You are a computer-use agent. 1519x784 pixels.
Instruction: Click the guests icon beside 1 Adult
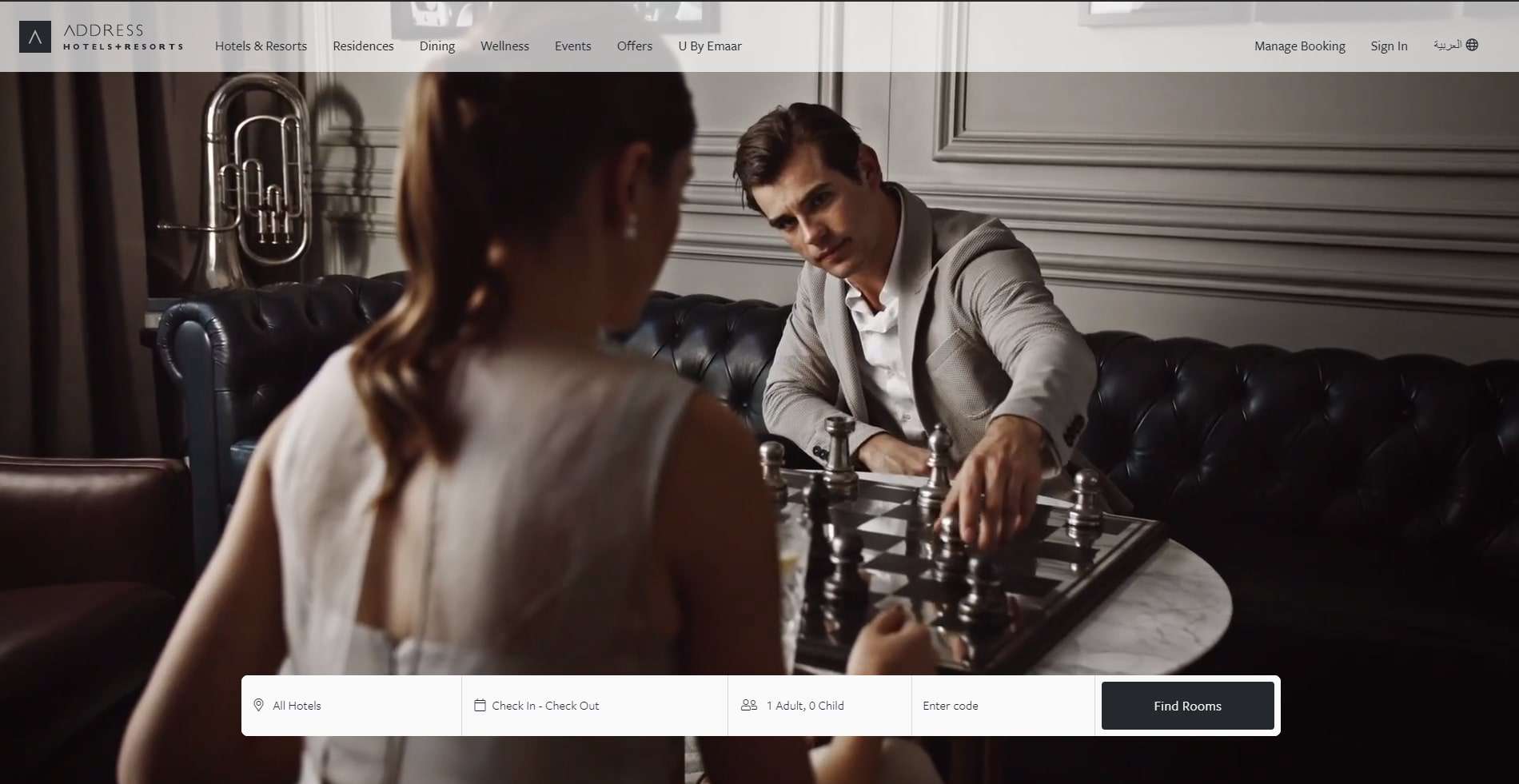tap(749, 705)
